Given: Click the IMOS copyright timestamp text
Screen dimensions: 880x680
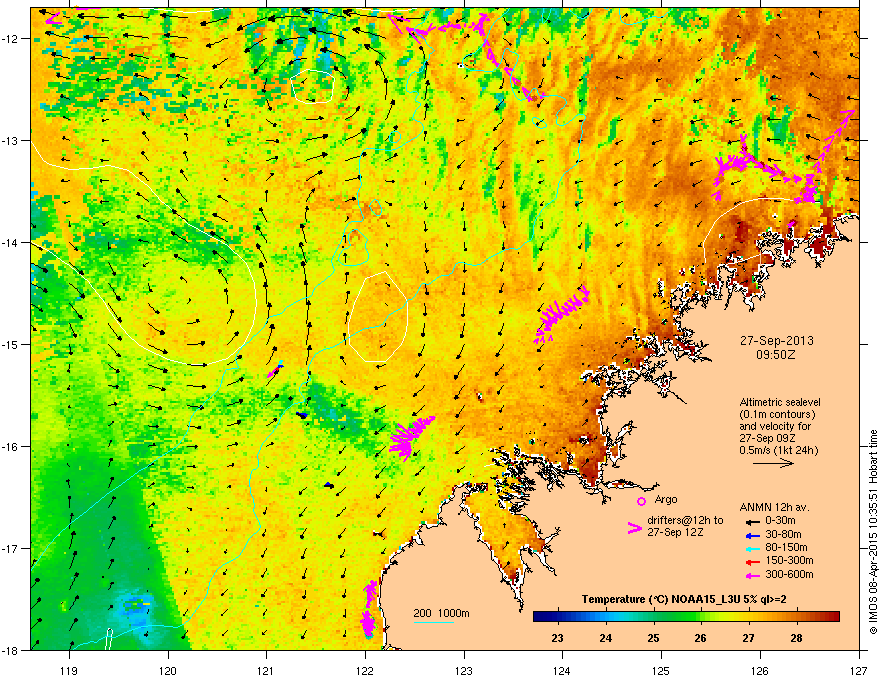Looking at the screenshot, I should click(x=873, y=532).
